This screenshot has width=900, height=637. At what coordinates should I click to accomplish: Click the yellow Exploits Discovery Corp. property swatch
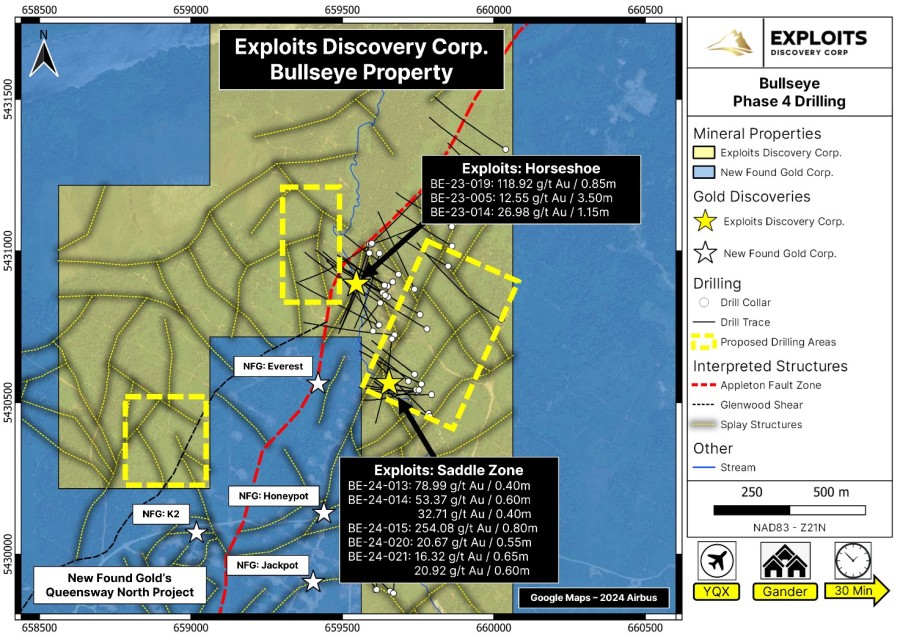coord(704,153)
